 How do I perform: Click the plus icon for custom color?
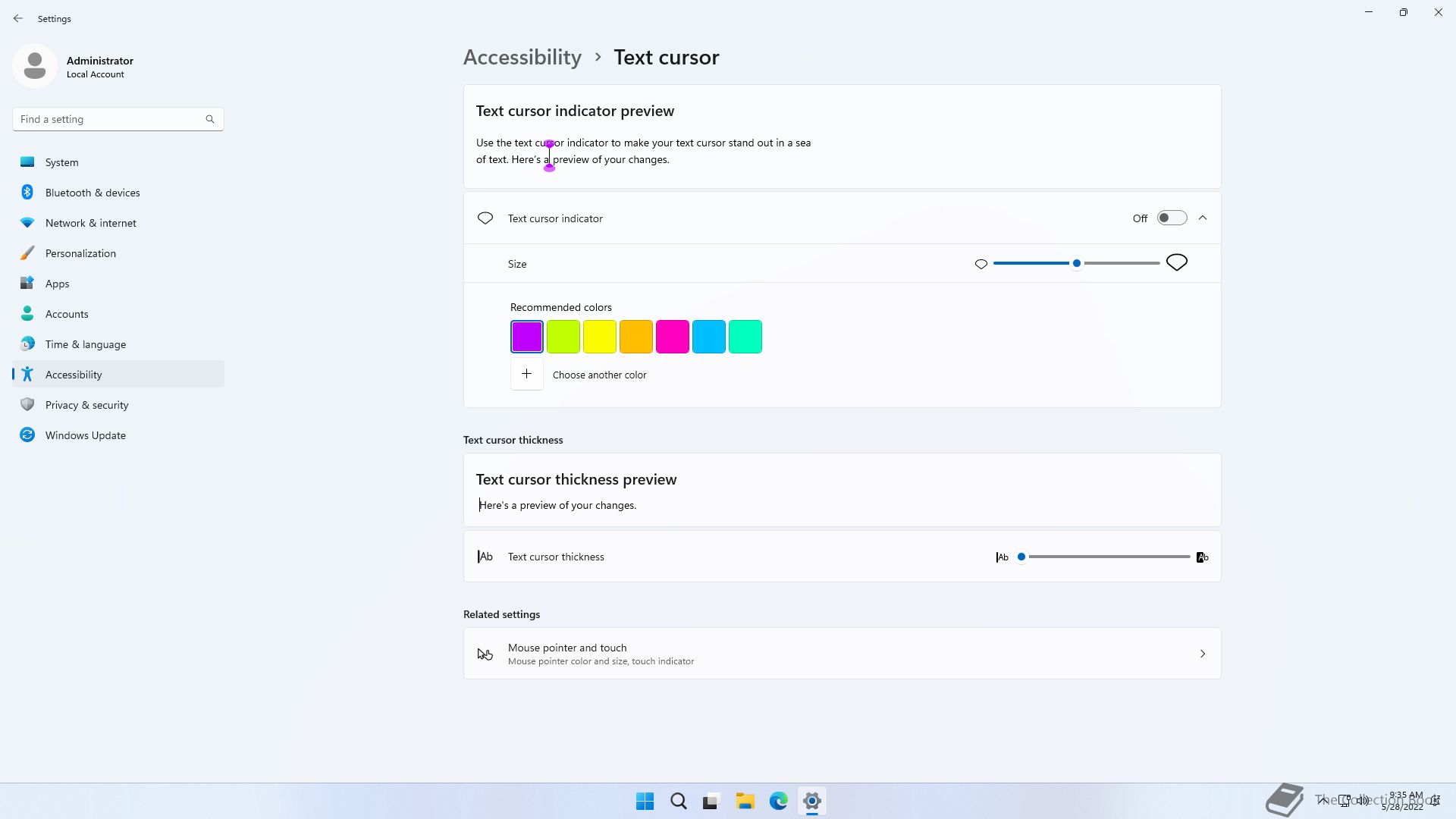526,375
